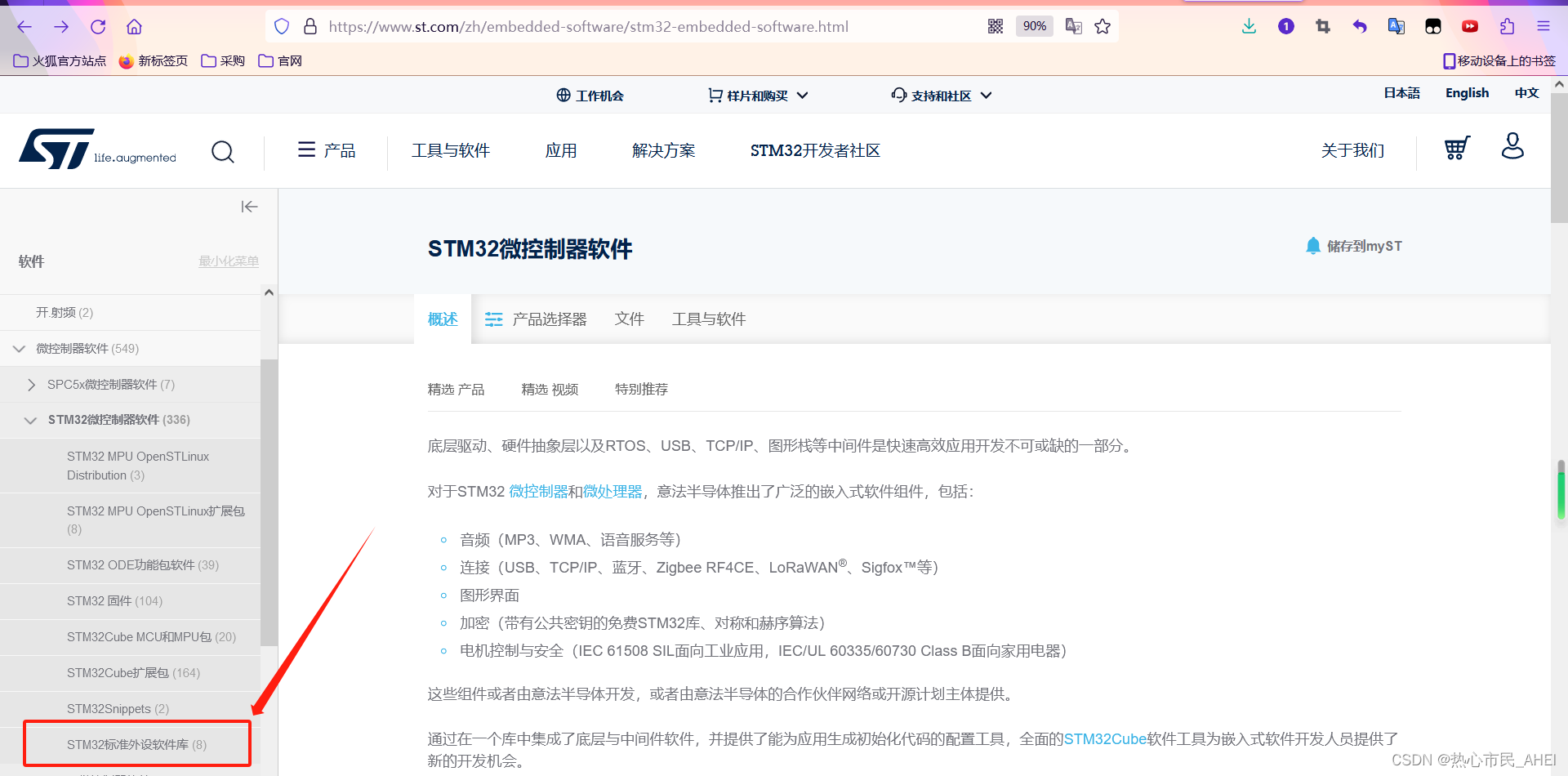Select STM32Cube扩展包 (164) in sidebar

point(133,673)
